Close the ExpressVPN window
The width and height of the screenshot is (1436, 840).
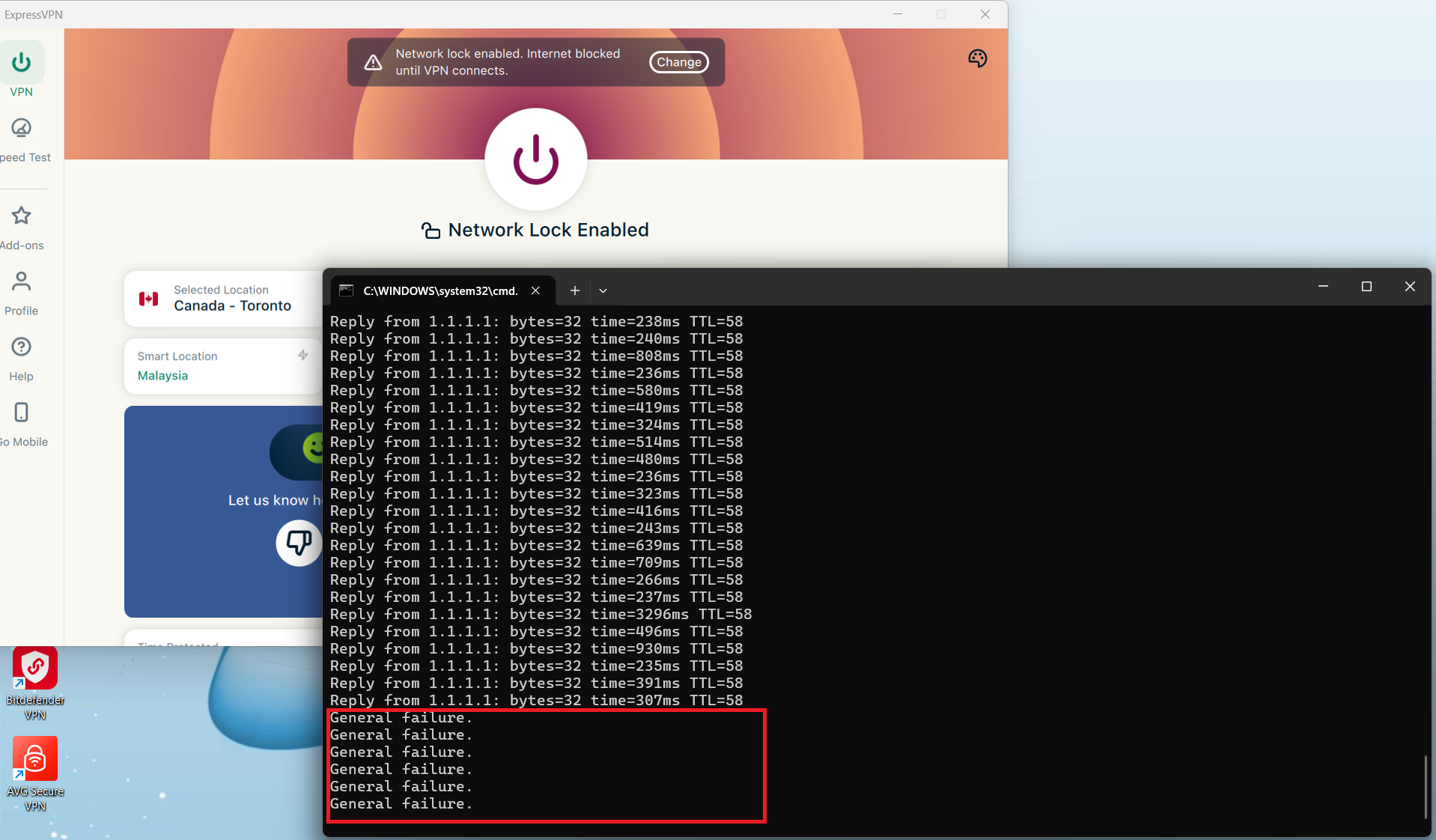coord(985,14)
